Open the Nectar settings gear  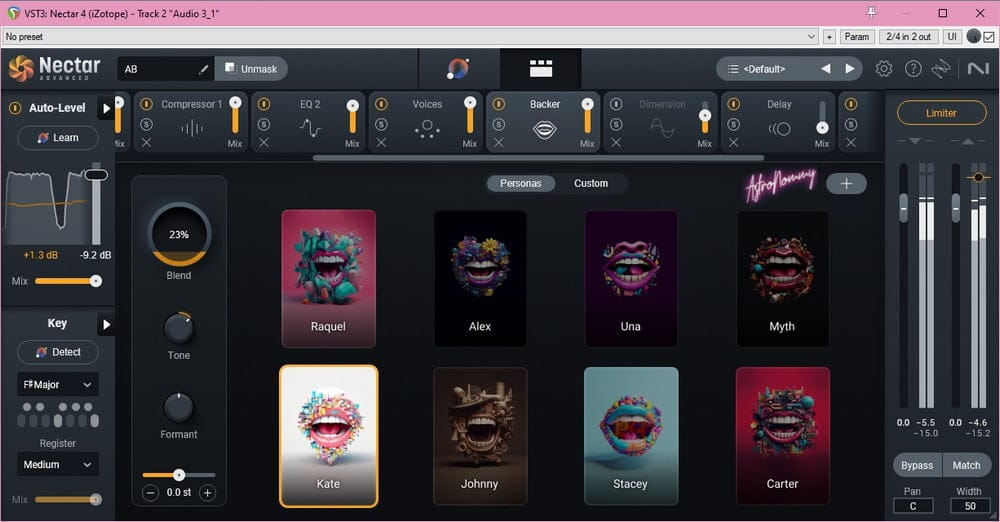(884, 69)
